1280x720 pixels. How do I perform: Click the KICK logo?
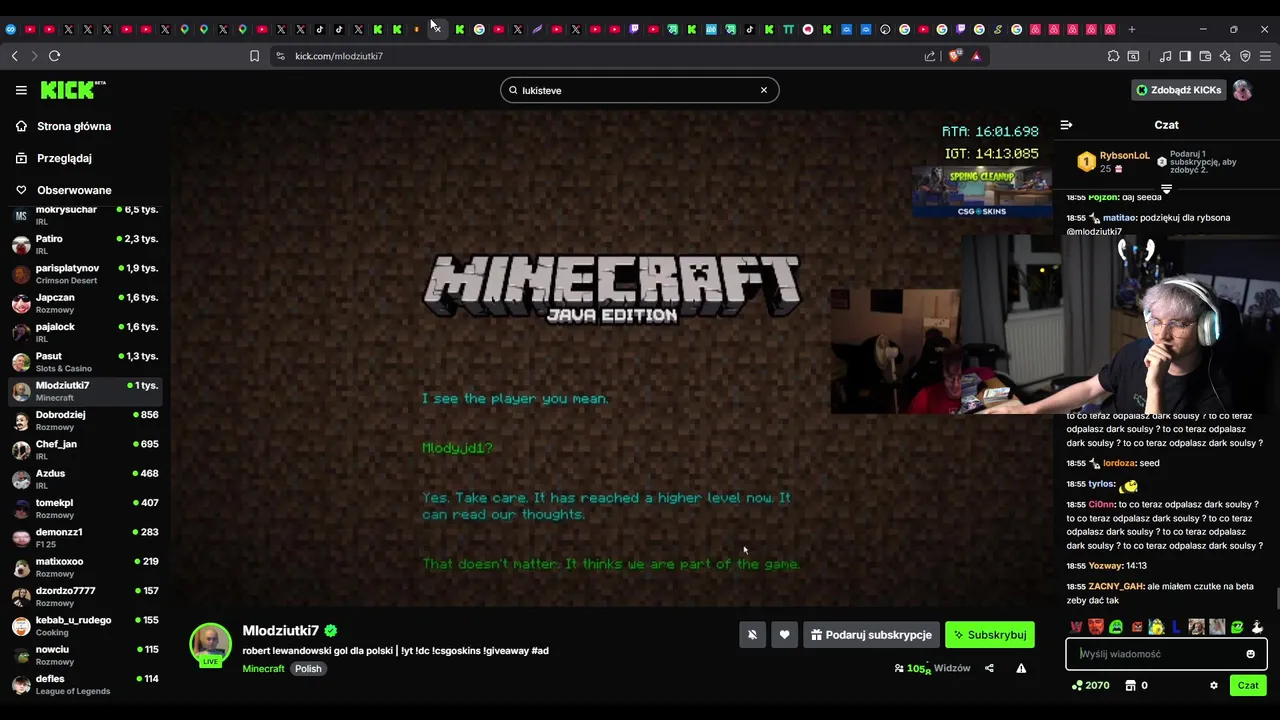coord(73,90)
